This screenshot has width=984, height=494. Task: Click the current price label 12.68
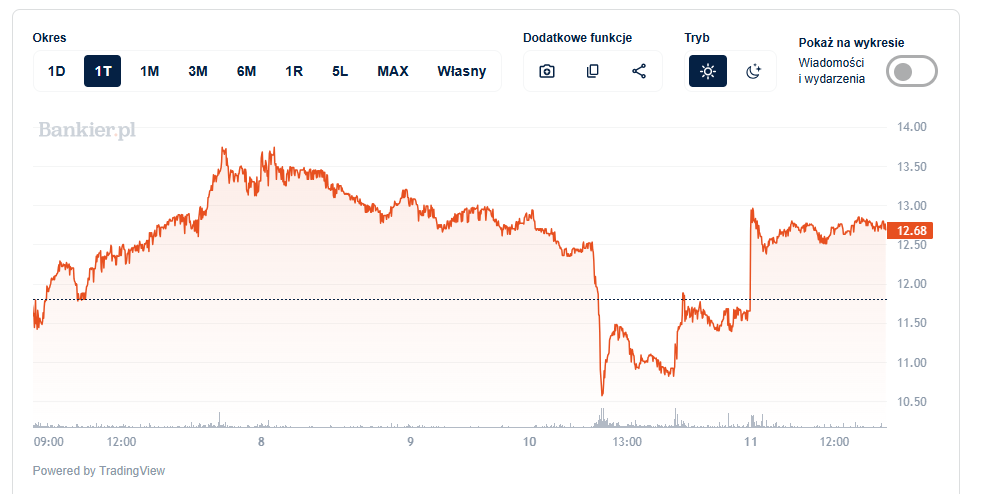pos(910,231)
